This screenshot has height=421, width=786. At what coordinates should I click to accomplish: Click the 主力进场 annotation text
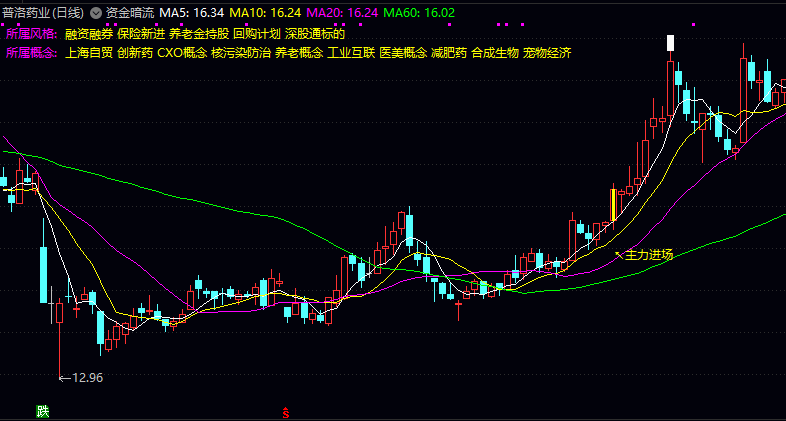coord(649,255)
